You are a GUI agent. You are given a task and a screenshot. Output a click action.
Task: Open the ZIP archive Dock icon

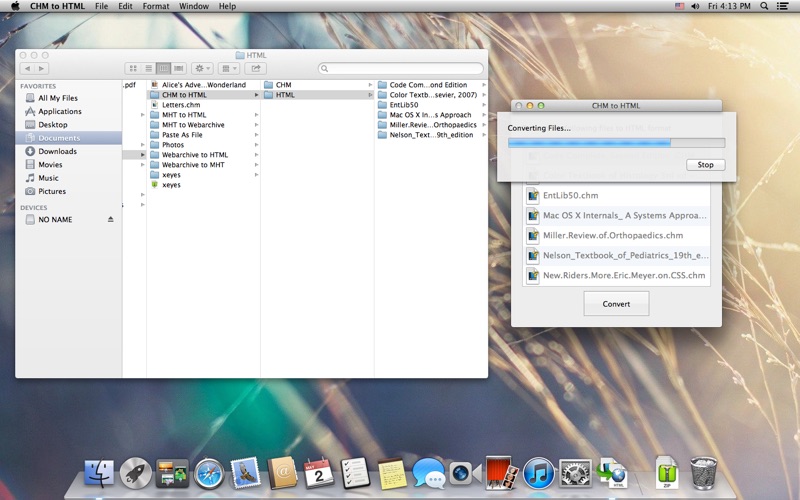(667, 473)
